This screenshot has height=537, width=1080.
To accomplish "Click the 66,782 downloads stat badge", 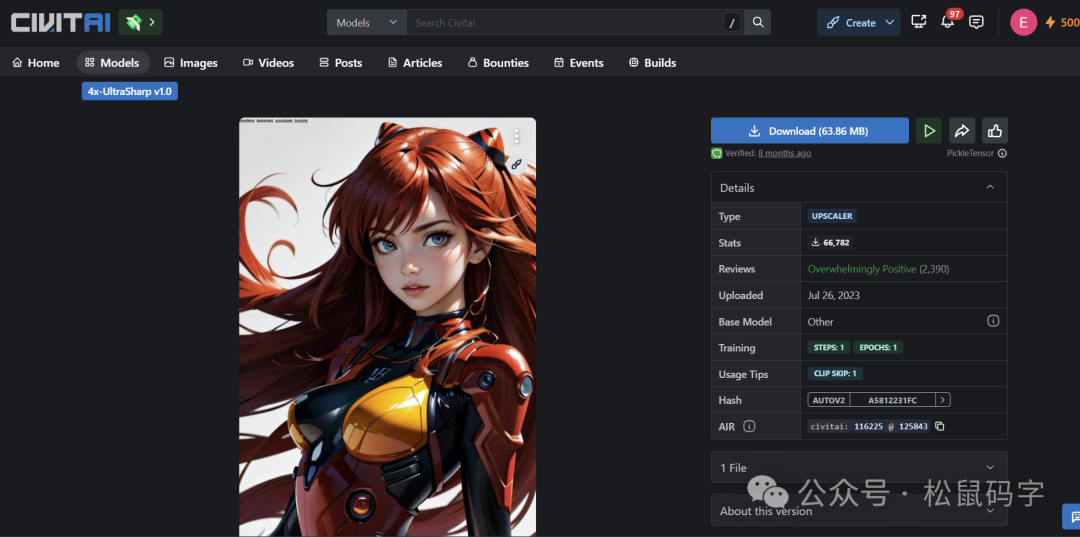I will (x=831, y=242).
